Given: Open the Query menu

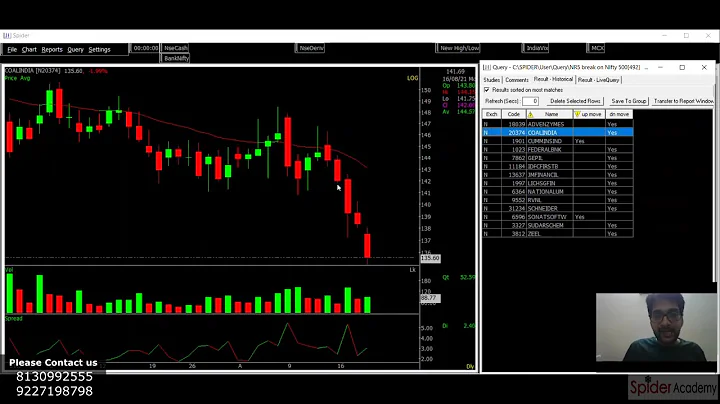Looking at the screenshot, I should tap(75, 50).
